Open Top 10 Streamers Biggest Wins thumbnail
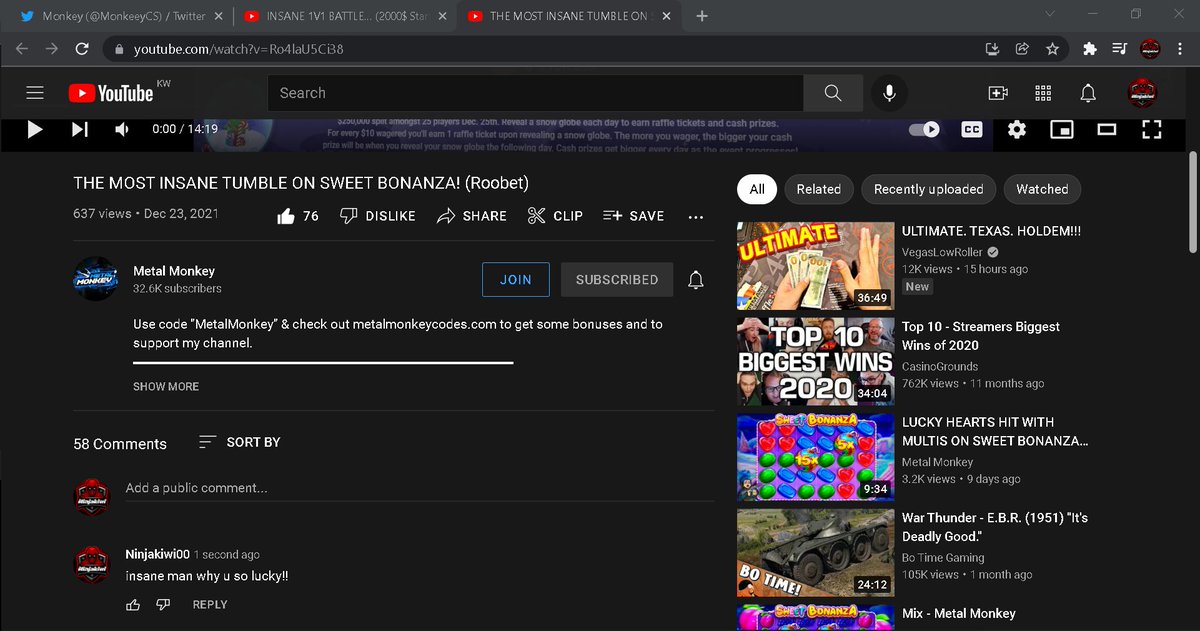The height and width of the screenshot is (631, 1200). [x=815, y=361]
